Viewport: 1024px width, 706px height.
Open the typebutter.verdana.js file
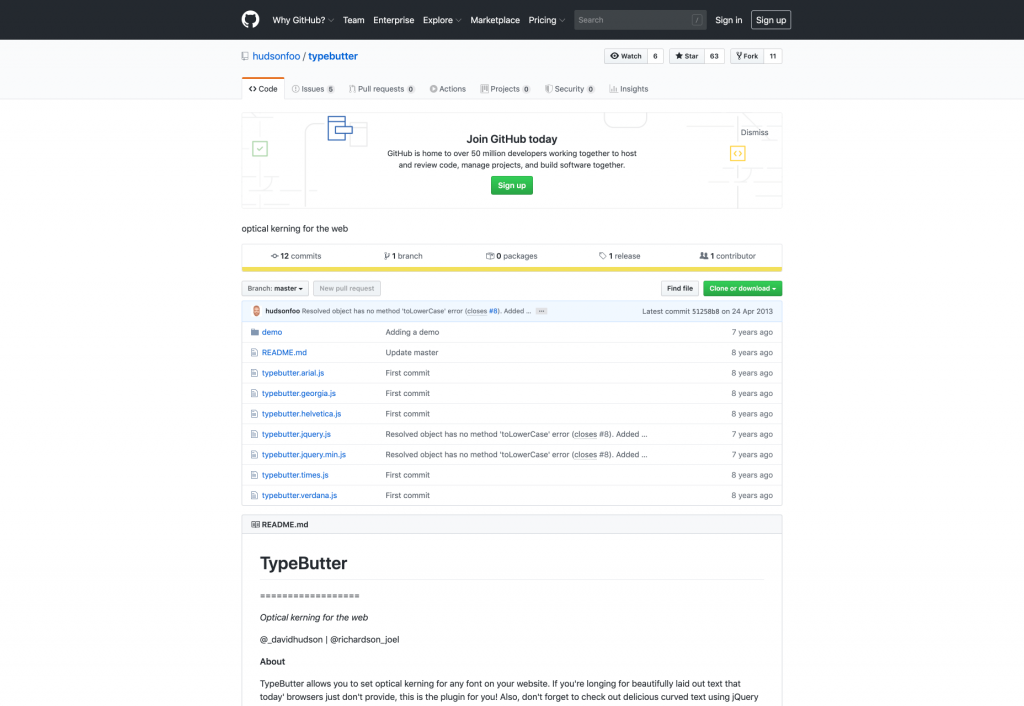(x=299, y=496)
